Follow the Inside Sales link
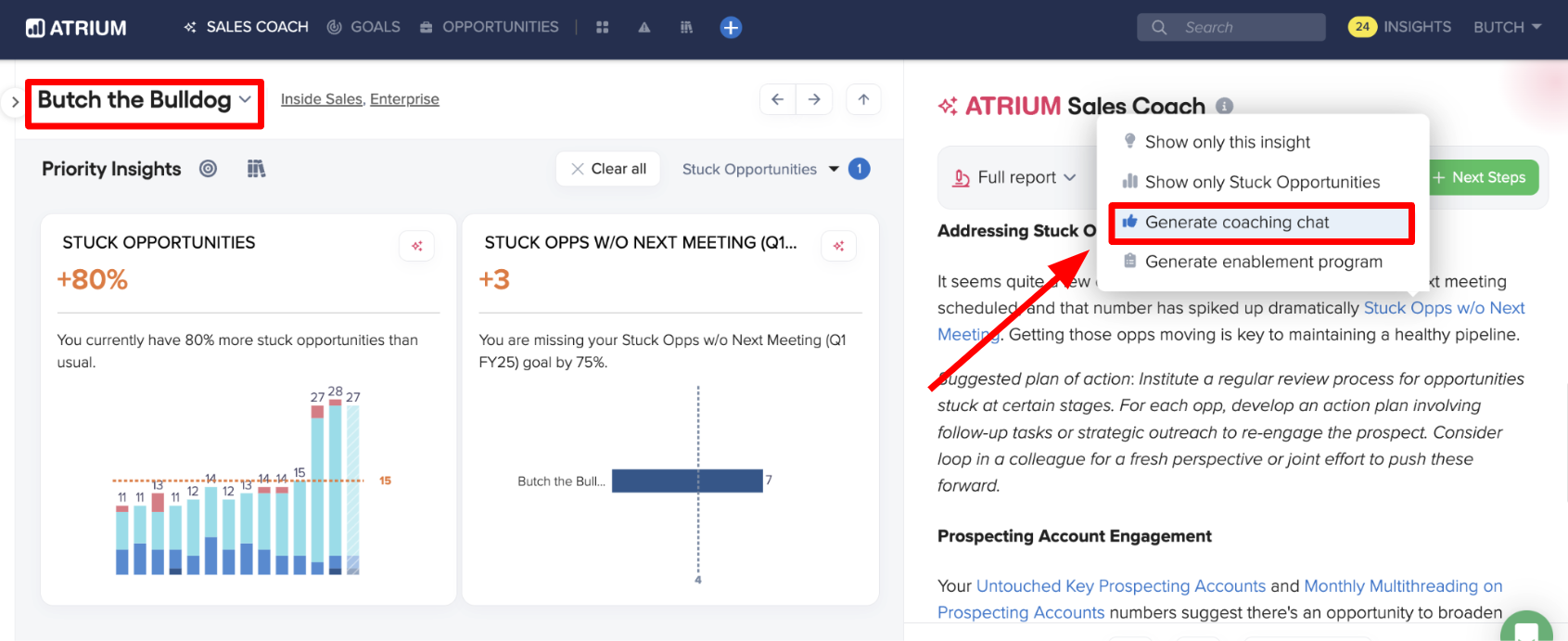This screenshot has width=1568, height=641. click(x=322, y=99)
